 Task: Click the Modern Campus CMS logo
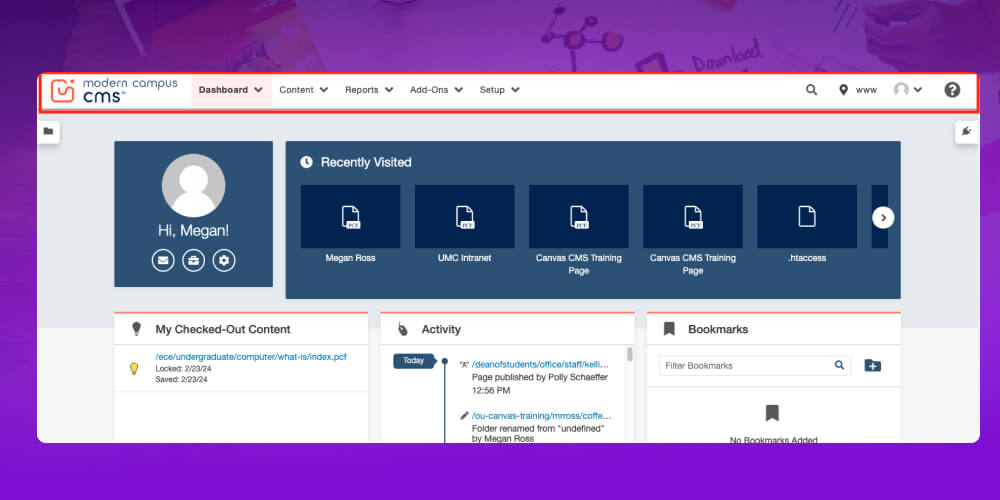(x=114, y=90)
